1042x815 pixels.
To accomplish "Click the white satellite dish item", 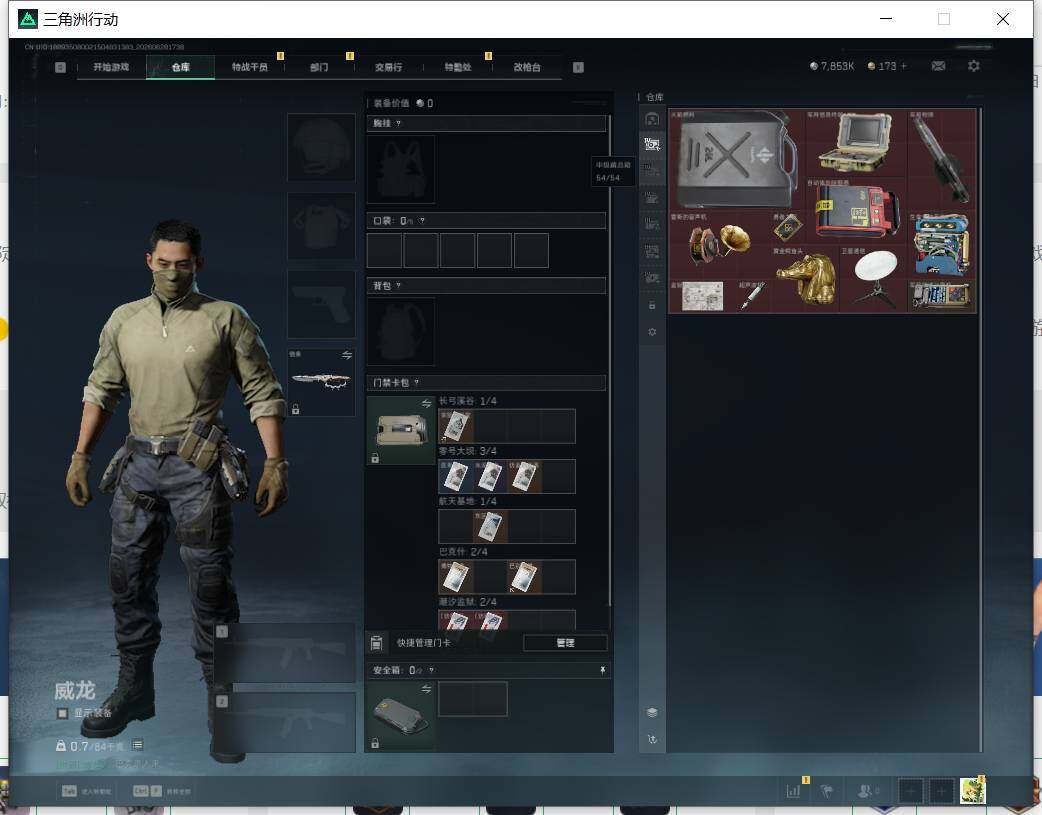I will click(876, 277).
